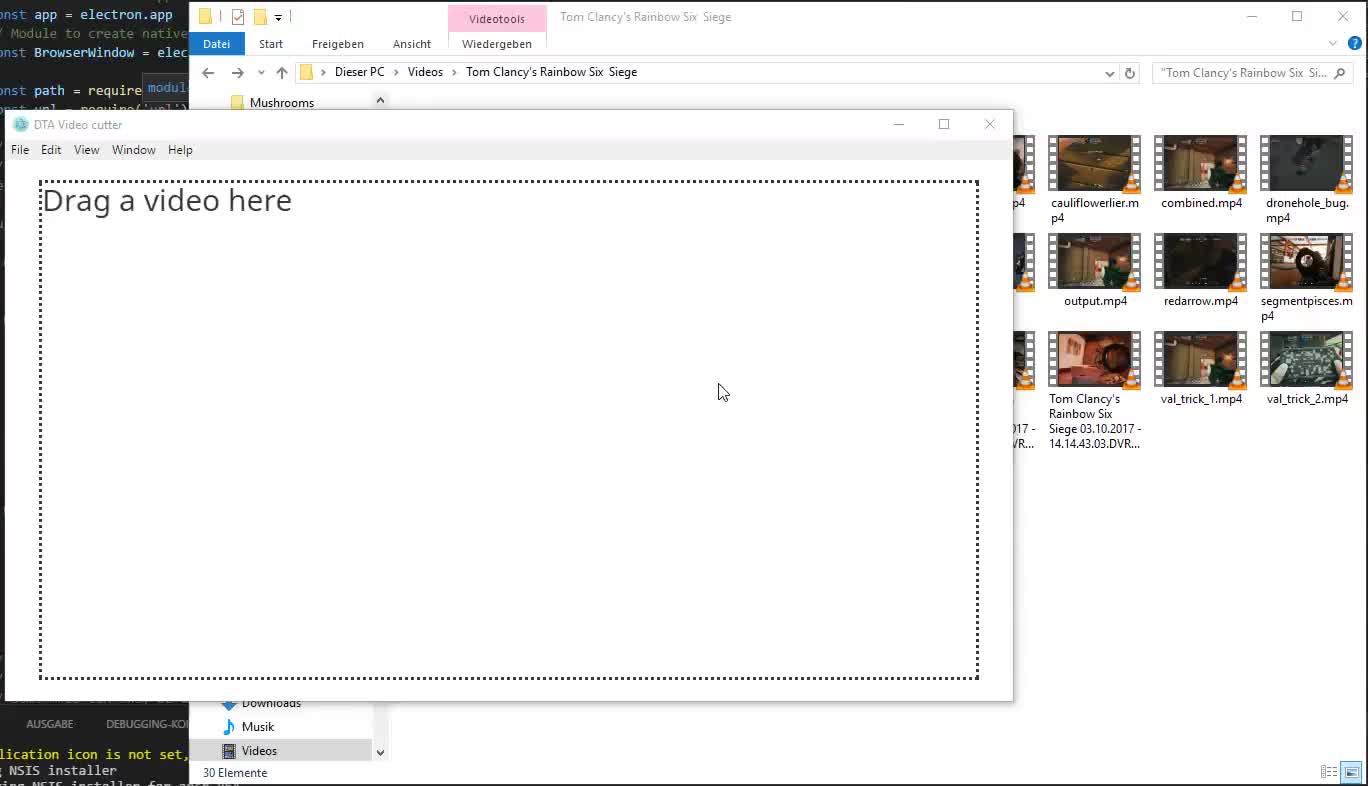Click the search magnifier icon
1368x786 pixels.
[x=1341, y=73]
